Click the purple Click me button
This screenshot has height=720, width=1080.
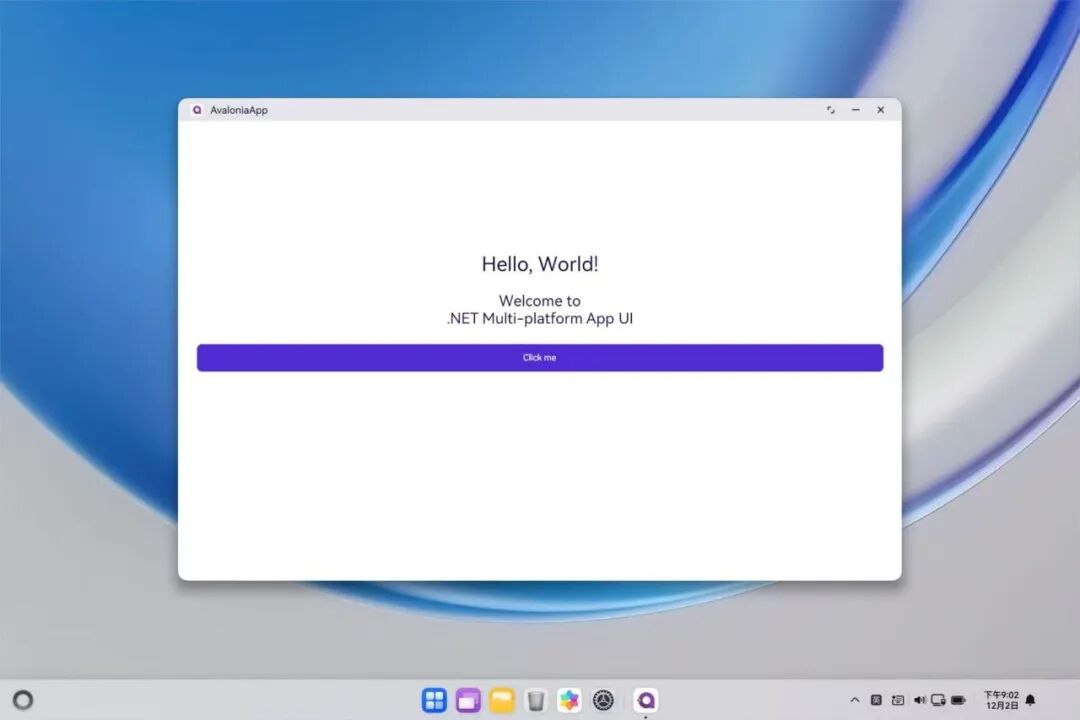coord(539,358)
